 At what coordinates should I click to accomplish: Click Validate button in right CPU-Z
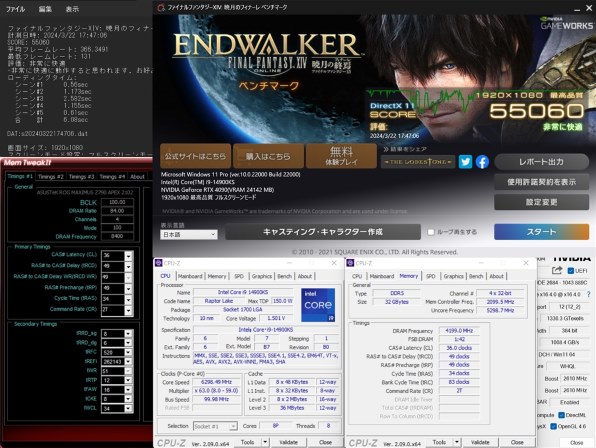point(480,442)
